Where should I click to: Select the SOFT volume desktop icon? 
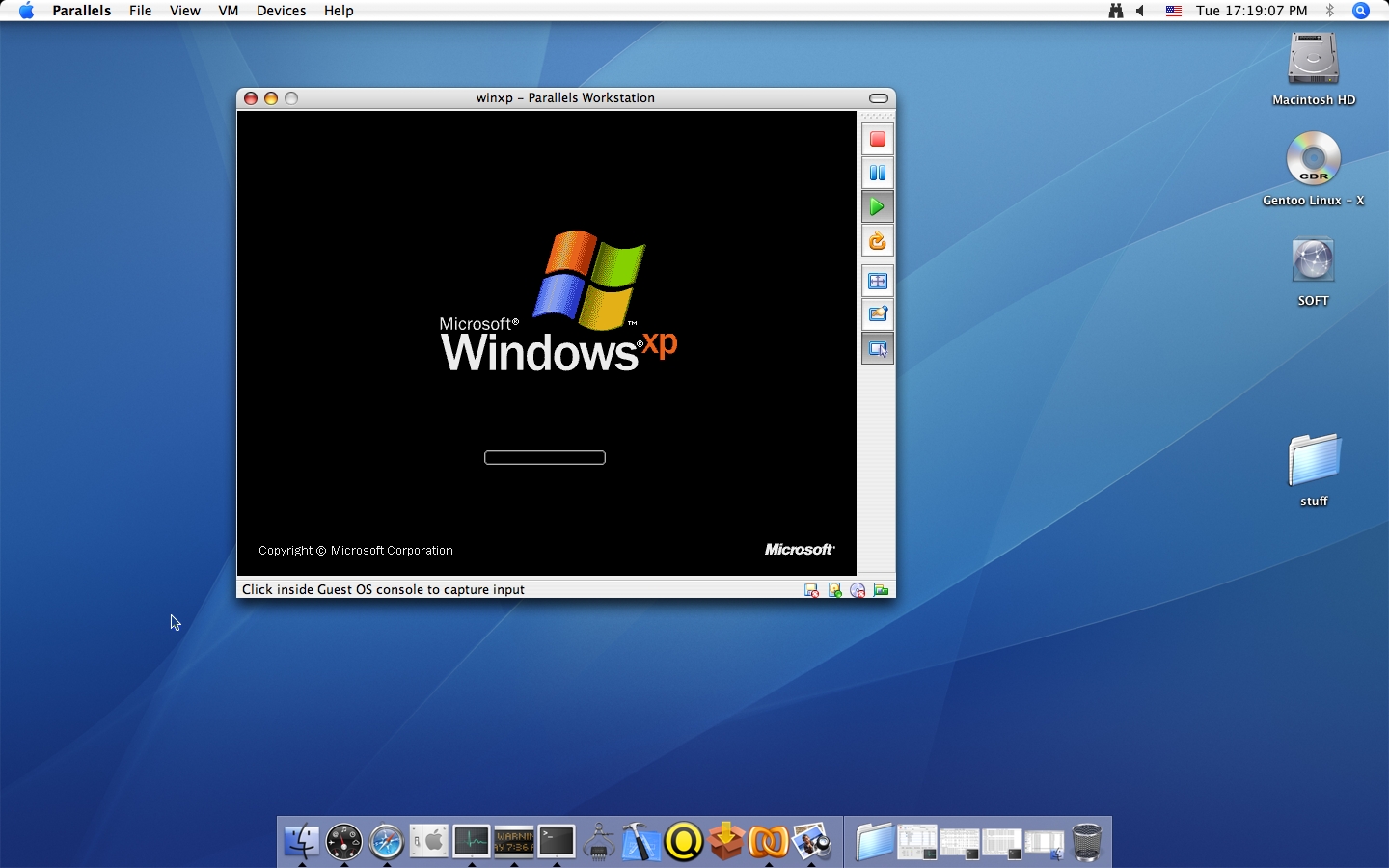pos(1314,260)
